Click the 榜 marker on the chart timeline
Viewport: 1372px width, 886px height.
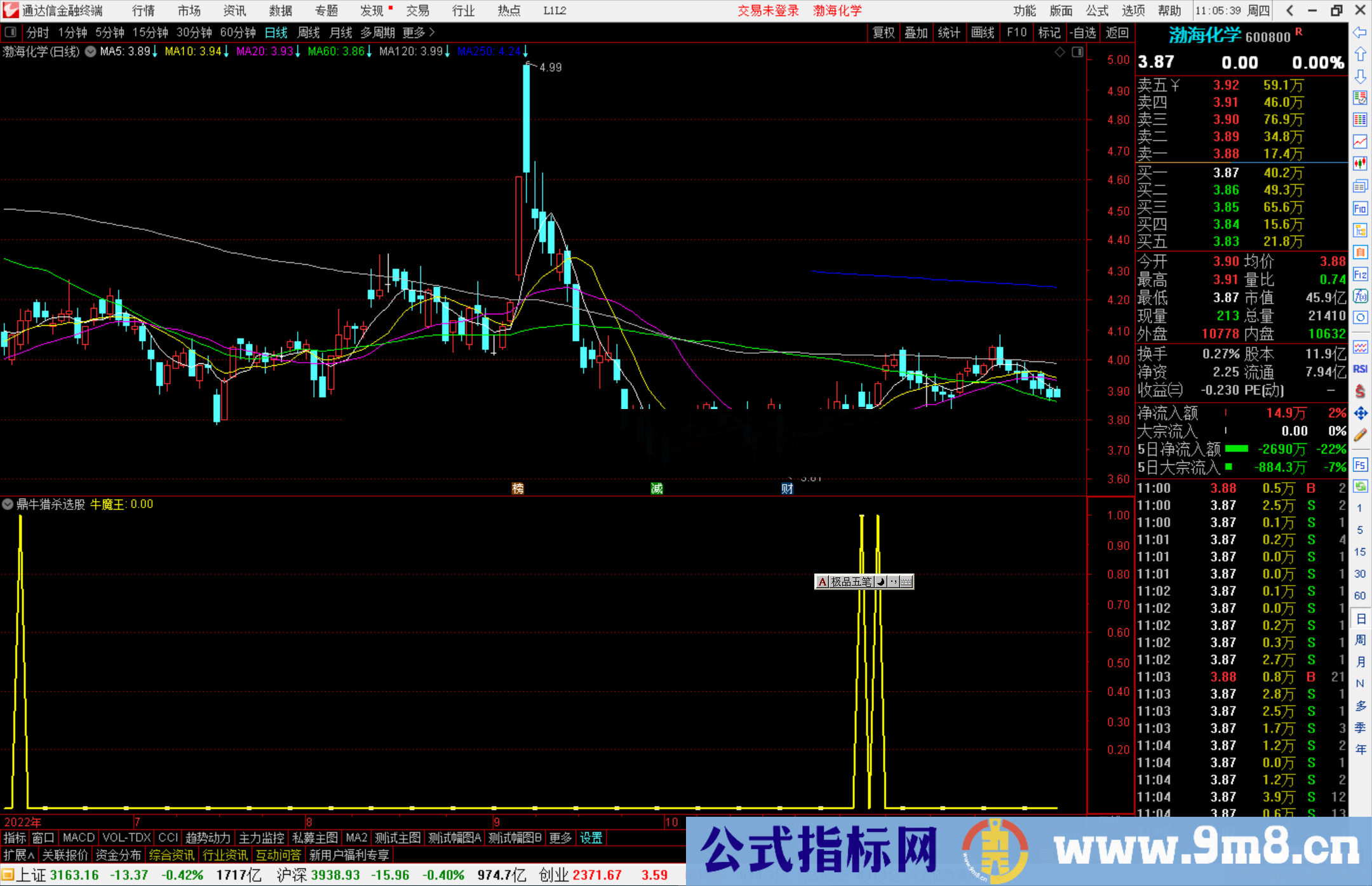click(x=518, y=488)
